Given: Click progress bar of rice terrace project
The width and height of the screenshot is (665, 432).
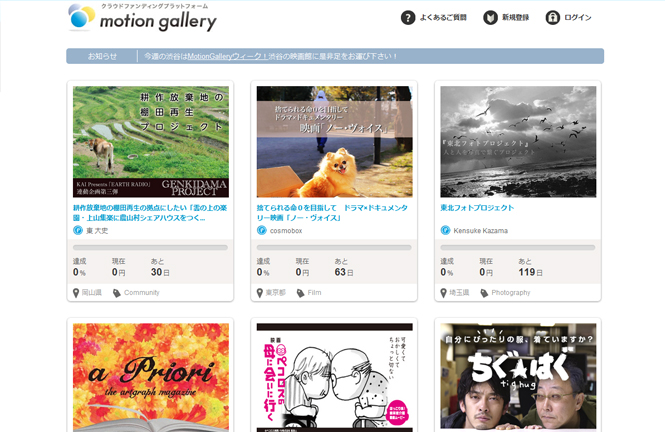Looking at the screenshot, I should point(150,247).
